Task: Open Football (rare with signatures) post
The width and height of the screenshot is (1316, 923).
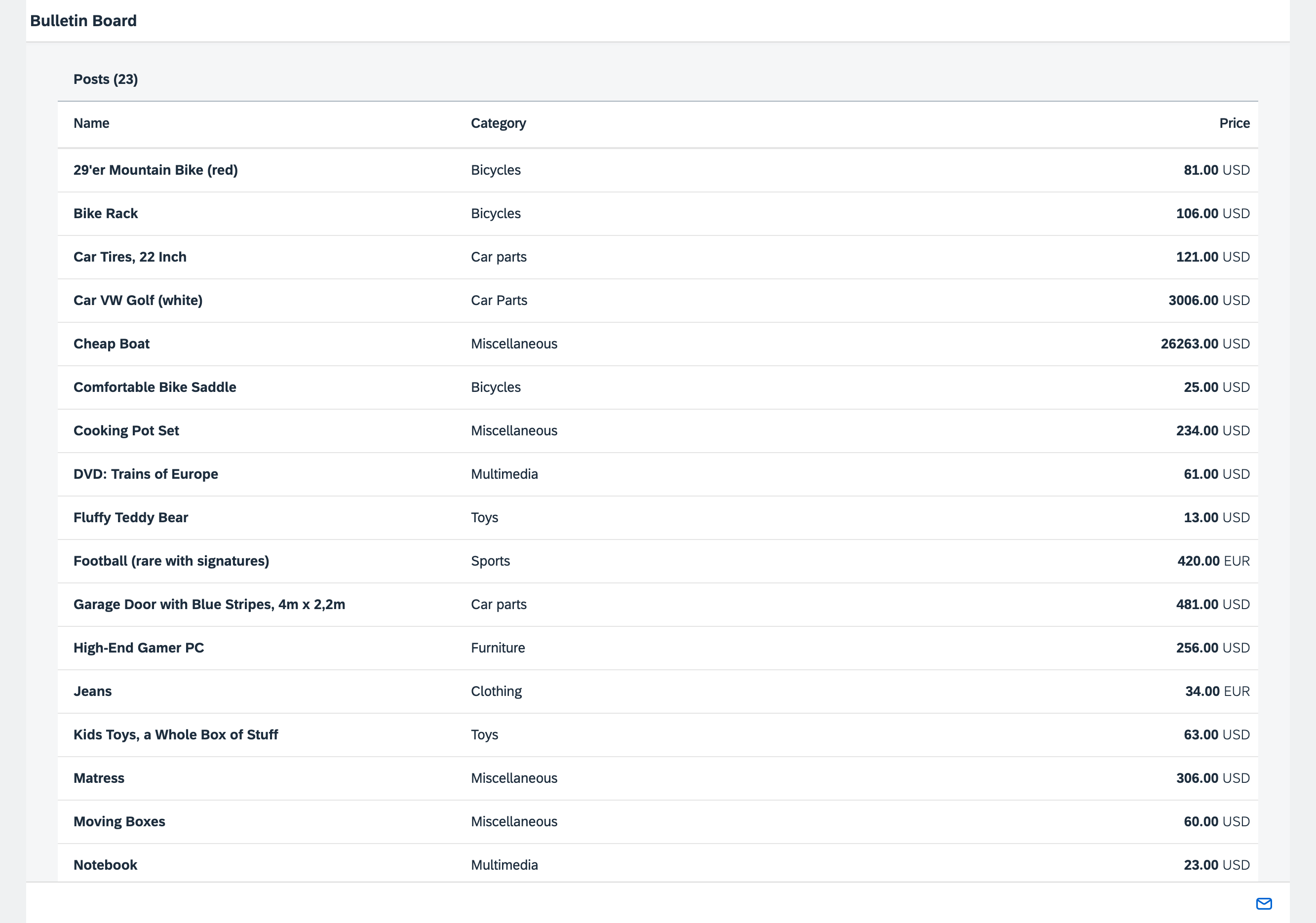Action: [x=658, y=561]
